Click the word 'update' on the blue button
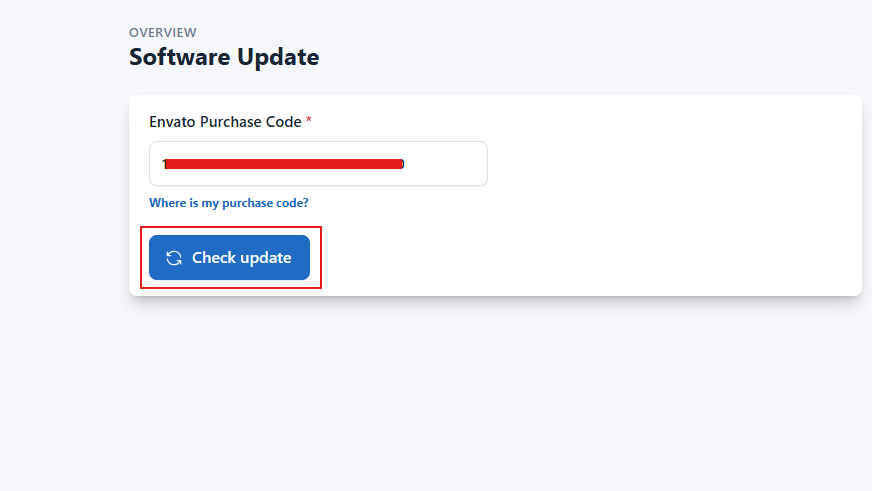The width and height of the screenshot is (872, 491). pos(265,258)
